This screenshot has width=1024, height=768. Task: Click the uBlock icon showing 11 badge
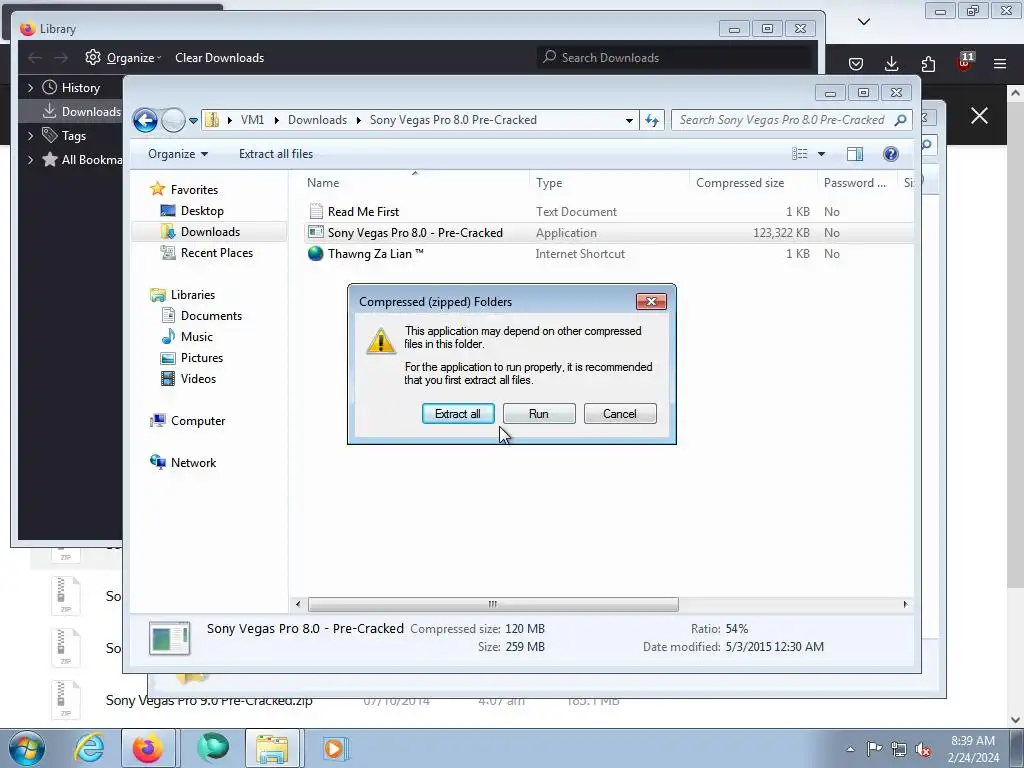[x=965, y=62]
